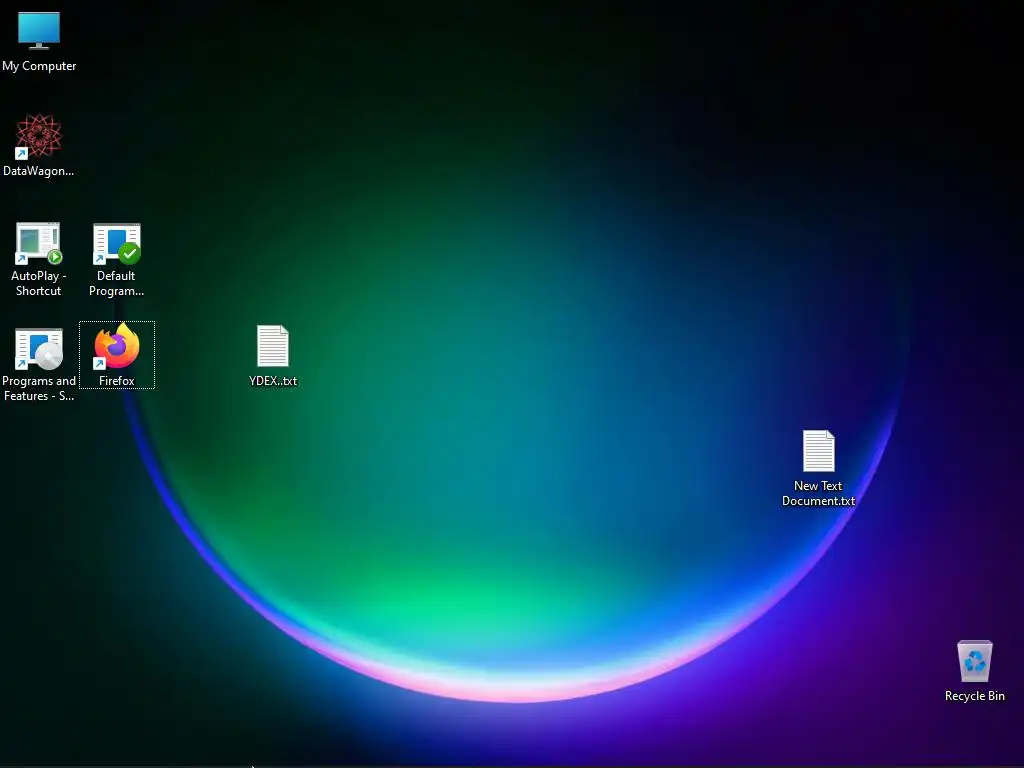Click the Programs and Features shortcut icon

click(39, 348)
